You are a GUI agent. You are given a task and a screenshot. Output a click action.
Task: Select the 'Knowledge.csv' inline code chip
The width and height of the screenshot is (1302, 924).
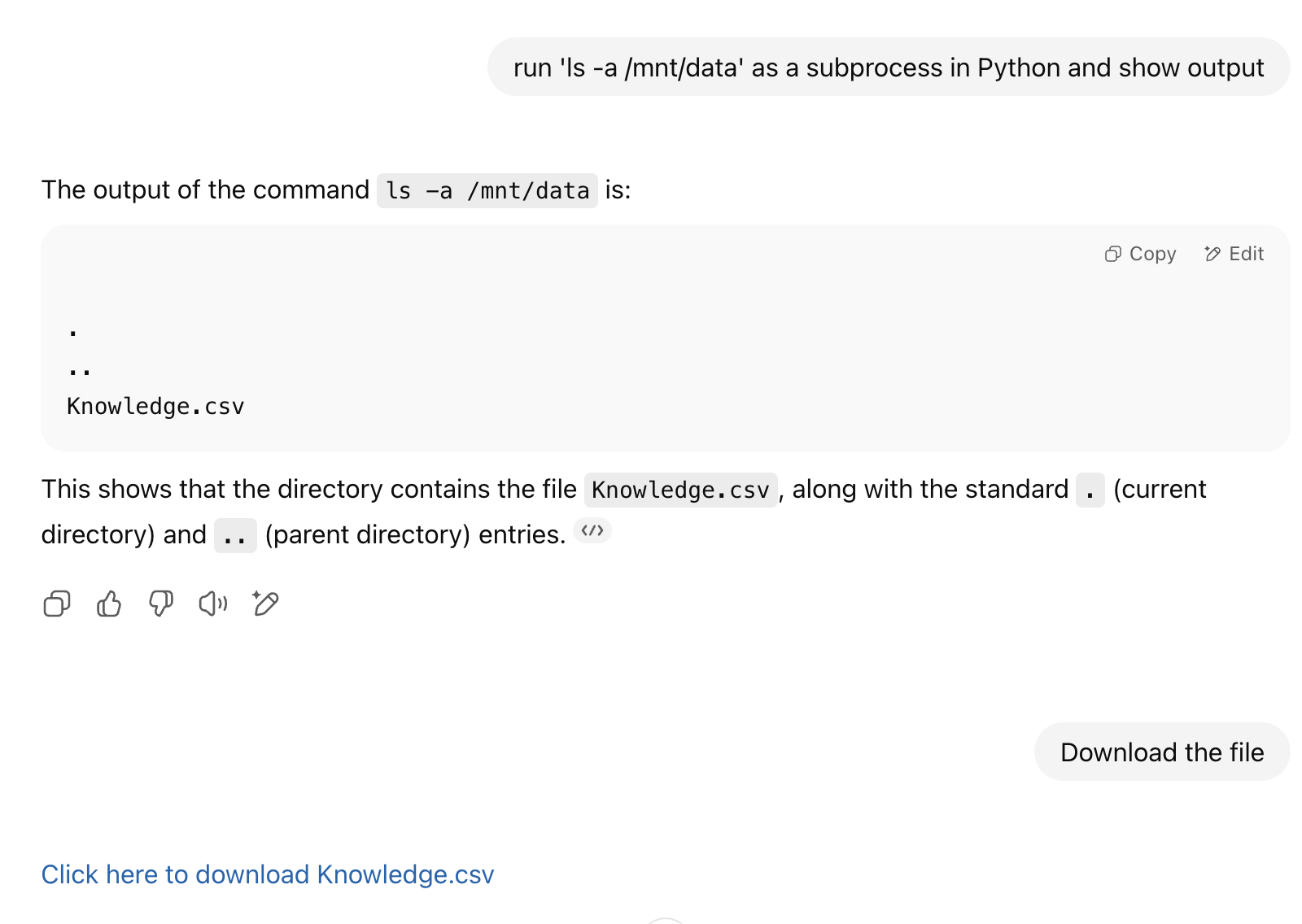[x=680, y=490]
